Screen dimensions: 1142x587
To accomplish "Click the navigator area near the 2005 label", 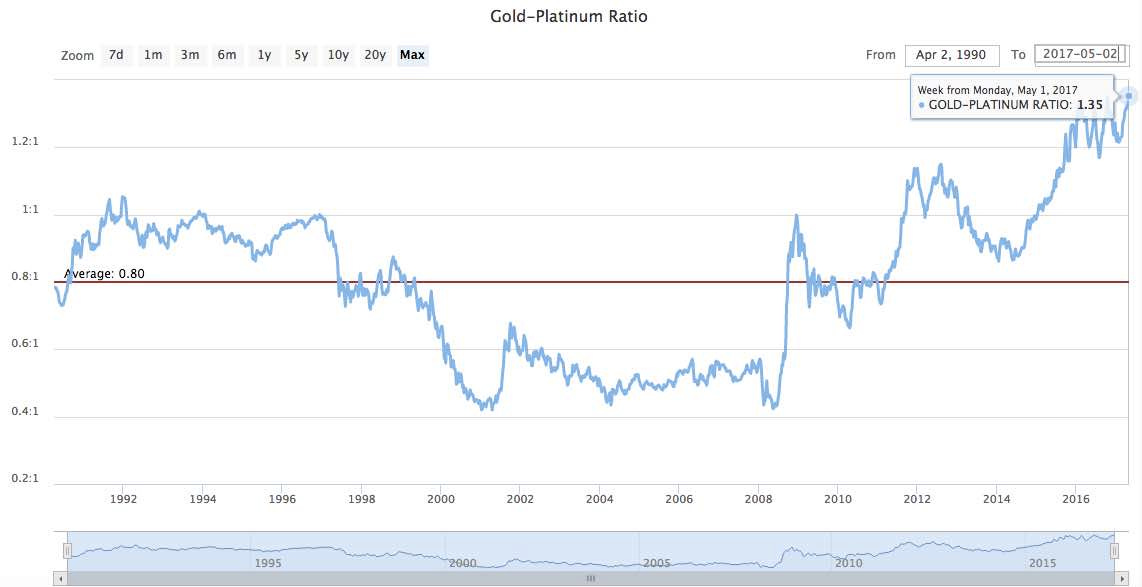I will (x=654, y=563).
